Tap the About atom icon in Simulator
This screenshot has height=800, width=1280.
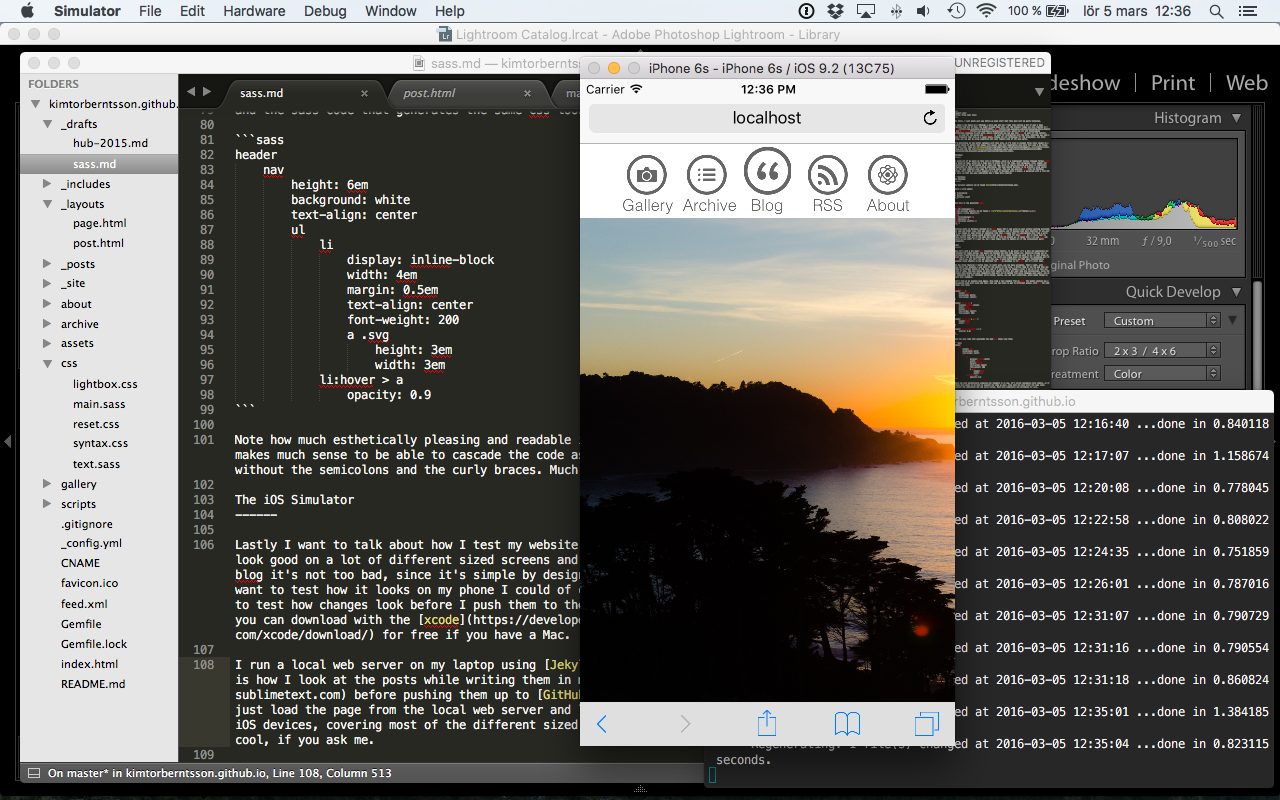(887, 175)
